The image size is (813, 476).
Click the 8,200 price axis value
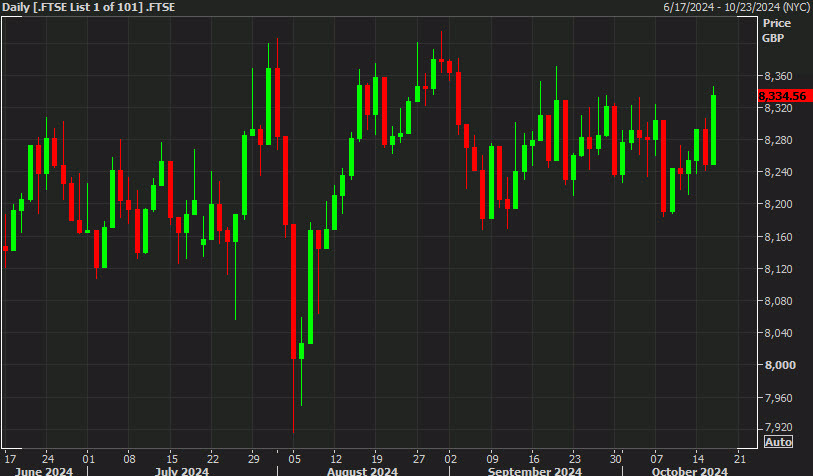coord(778,204)
